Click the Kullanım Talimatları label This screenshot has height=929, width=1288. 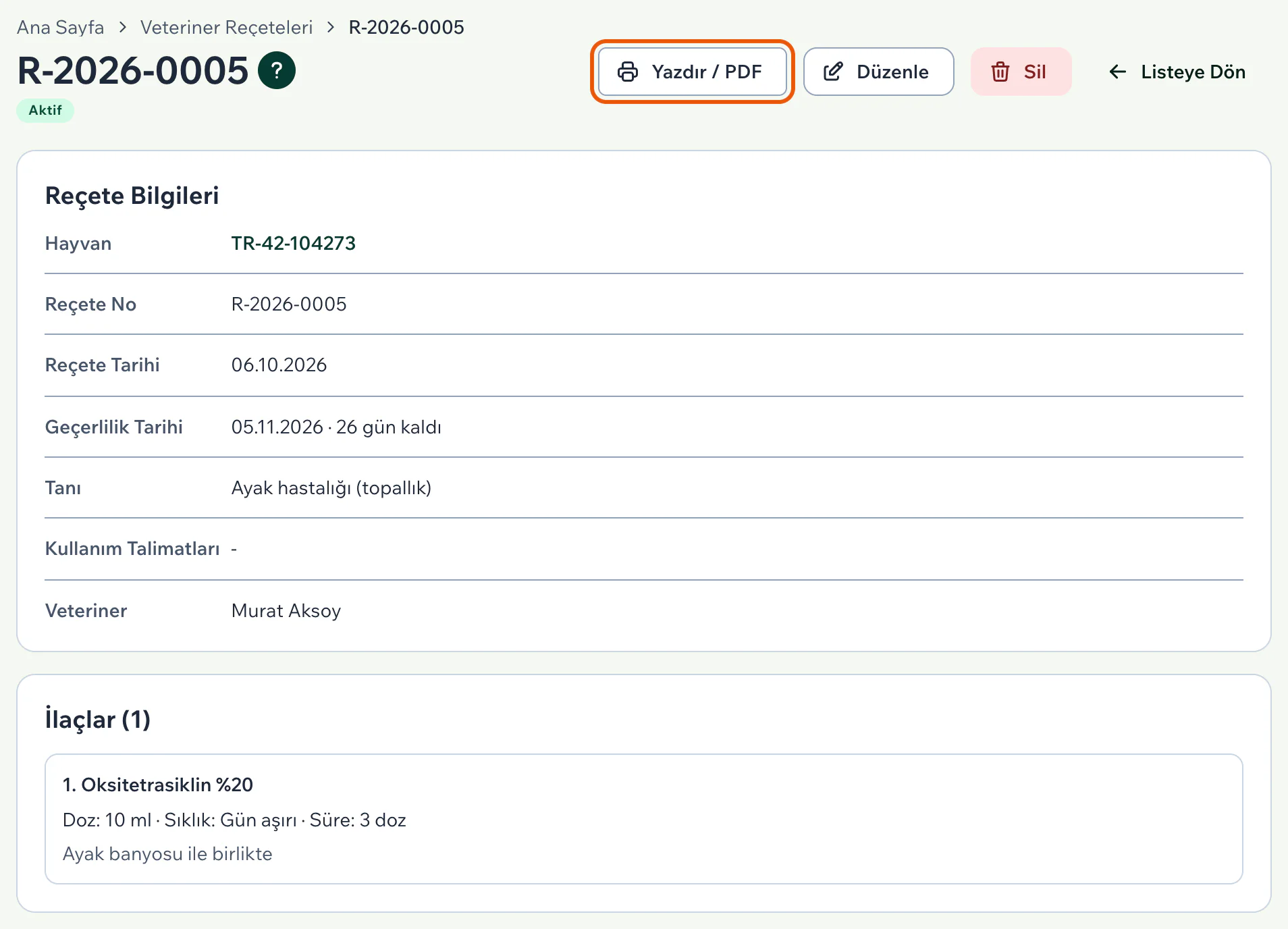click(132, 548)
